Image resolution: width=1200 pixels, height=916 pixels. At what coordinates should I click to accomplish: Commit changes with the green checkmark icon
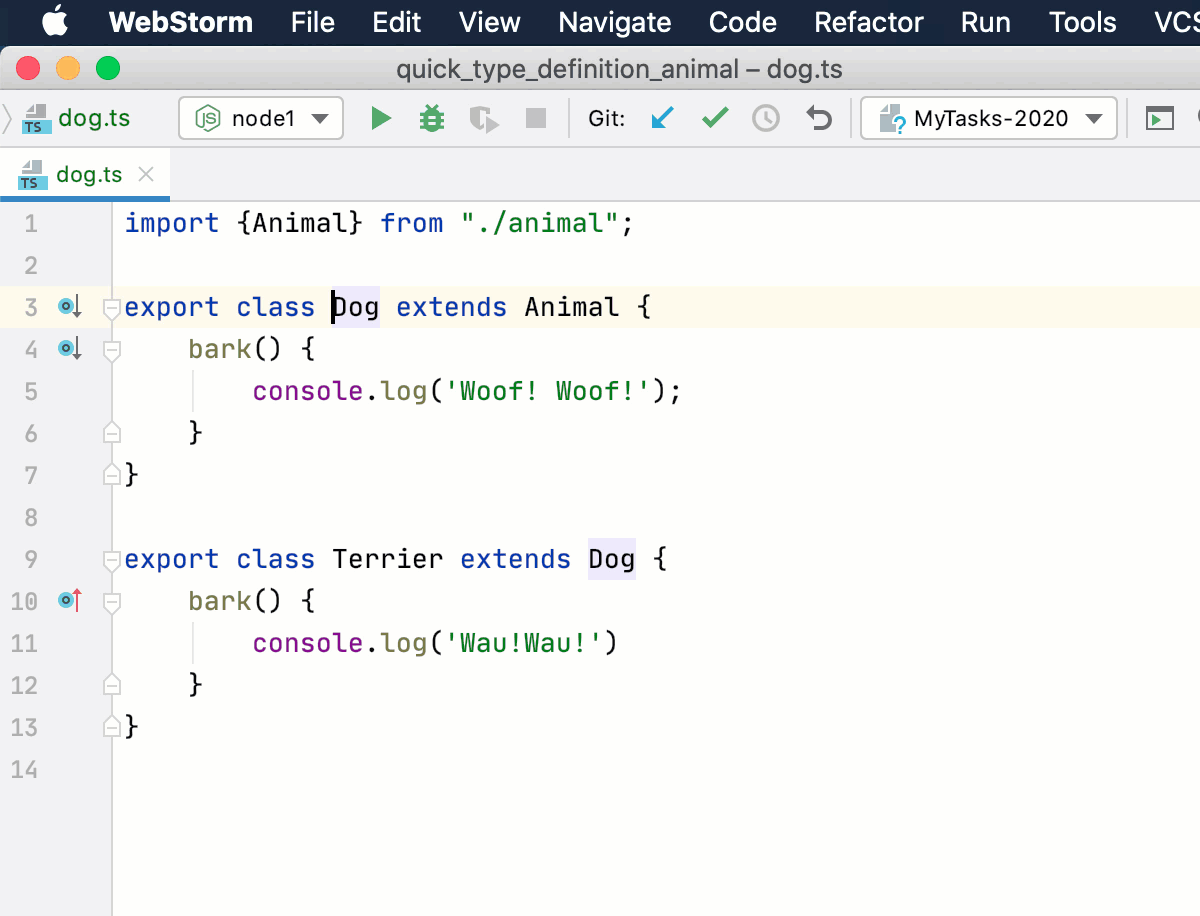[x=714, y=117]
